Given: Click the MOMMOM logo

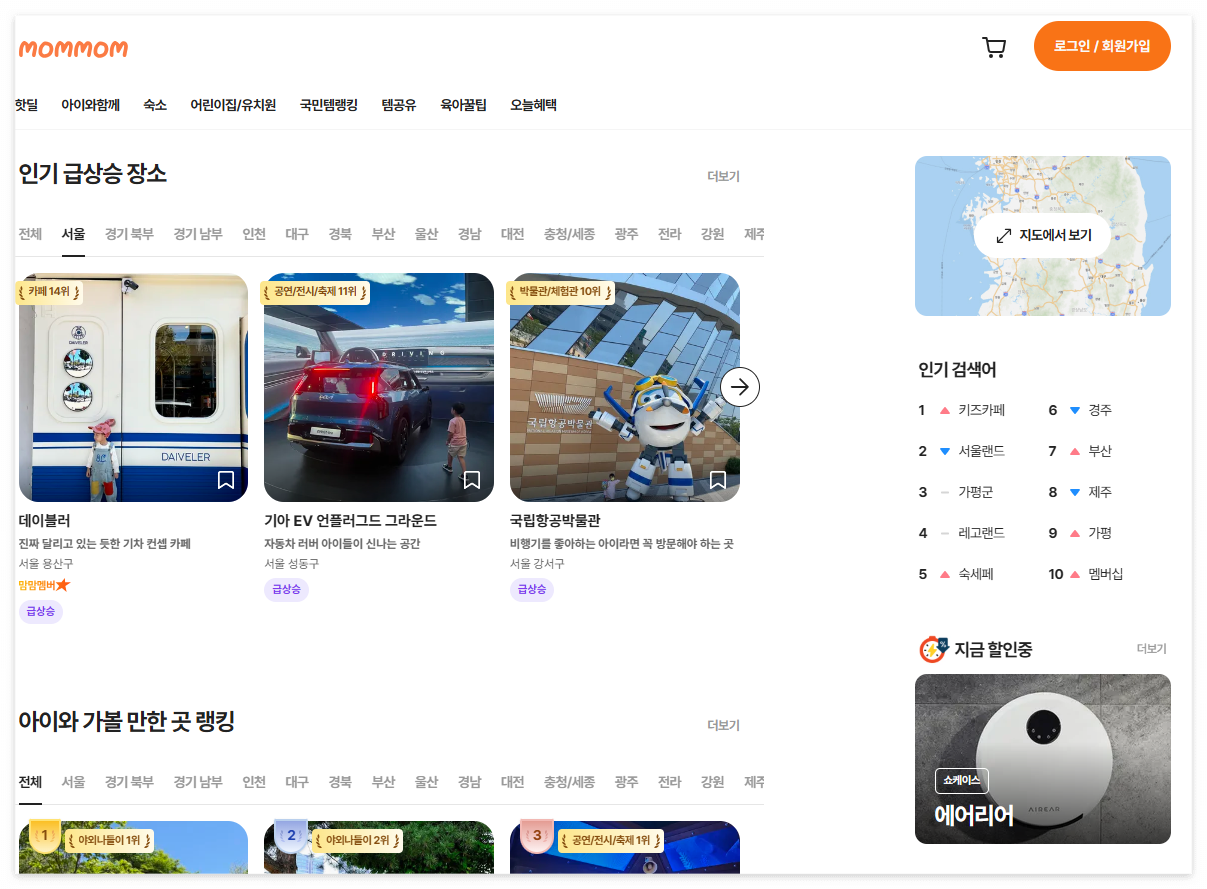Looking at the screenshot, I should (73, 48).
